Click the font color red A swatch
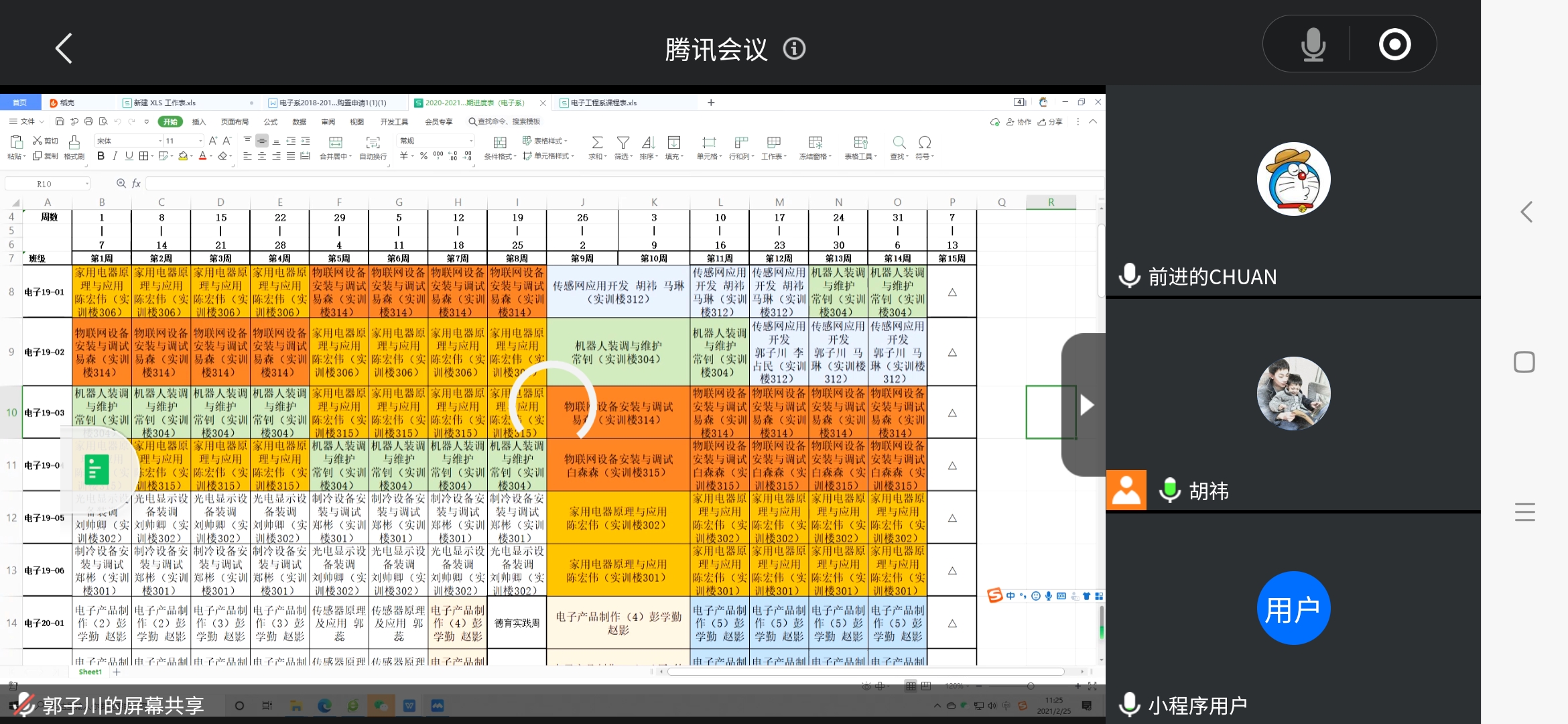Viewport: 1568px width, 724px height. click(202, 156)
